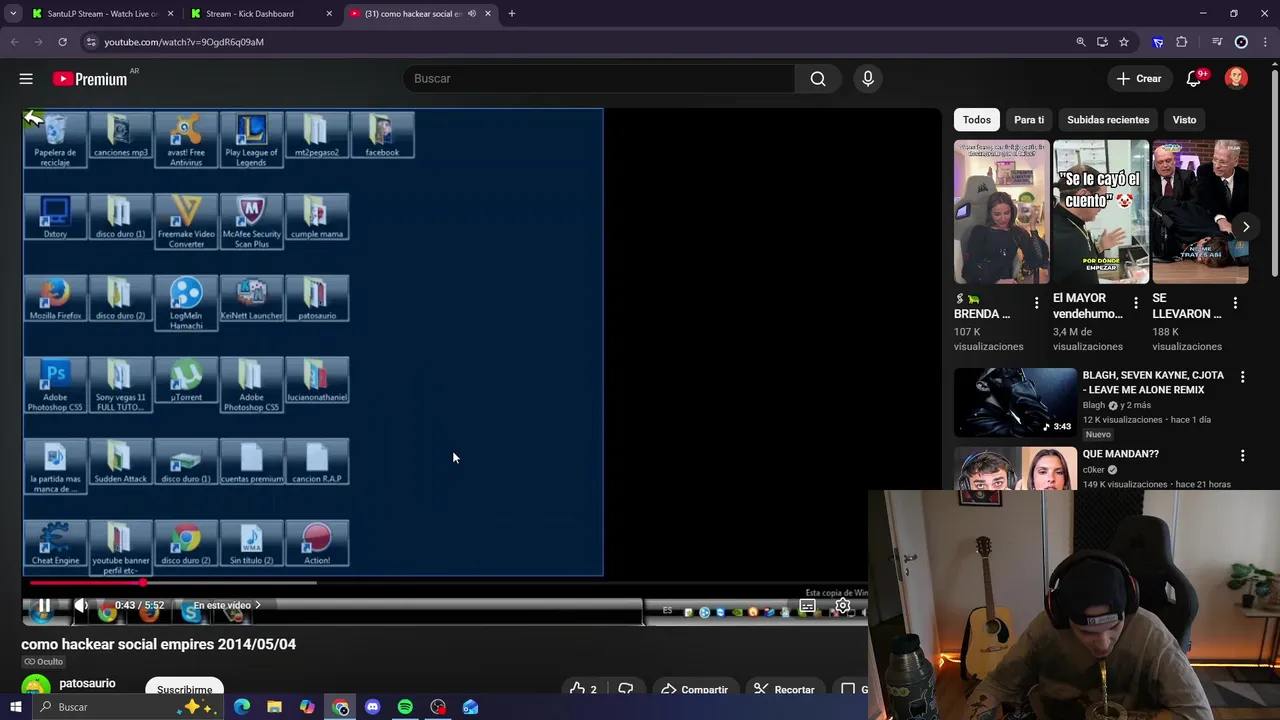This screenshot has height=720, width=1280.
Task: Click Compartir to share video
Action: pyautogui.click(x=694, y=689)
